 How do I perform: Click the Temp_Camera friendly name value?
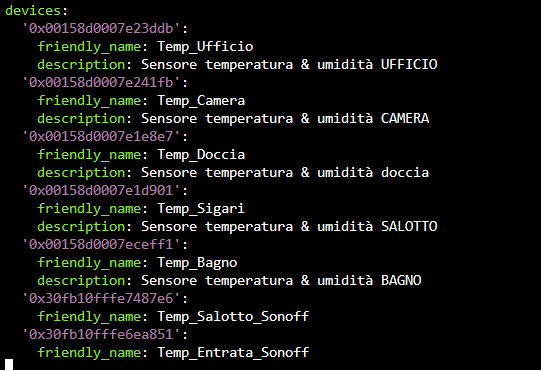click(201, 100)
